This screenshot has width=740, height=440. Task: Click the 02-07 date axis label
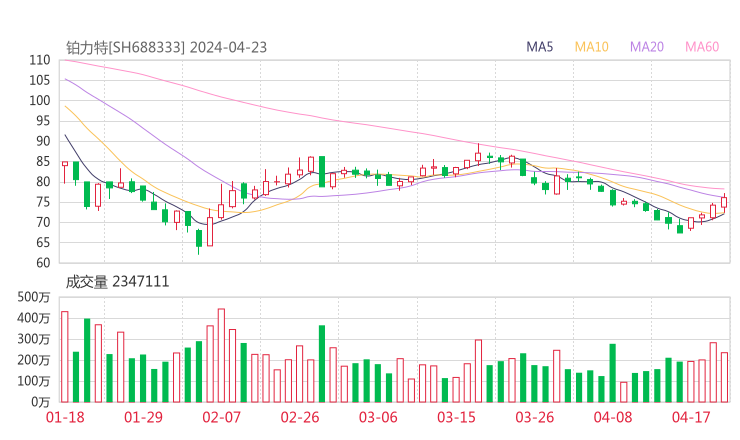[x=221, y=417]
